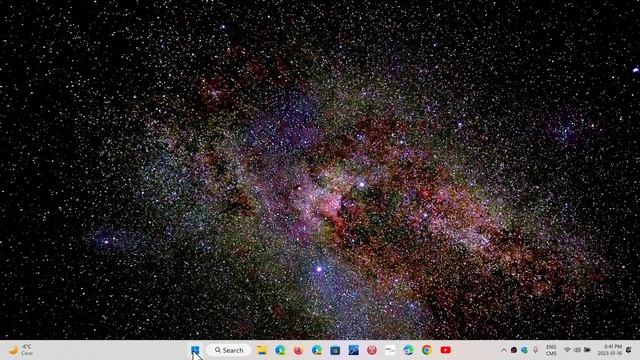640x360 pixels.
Task: Open the Edge icon right of Firefox
Action: pyautogui.click(x=317, y=350)
